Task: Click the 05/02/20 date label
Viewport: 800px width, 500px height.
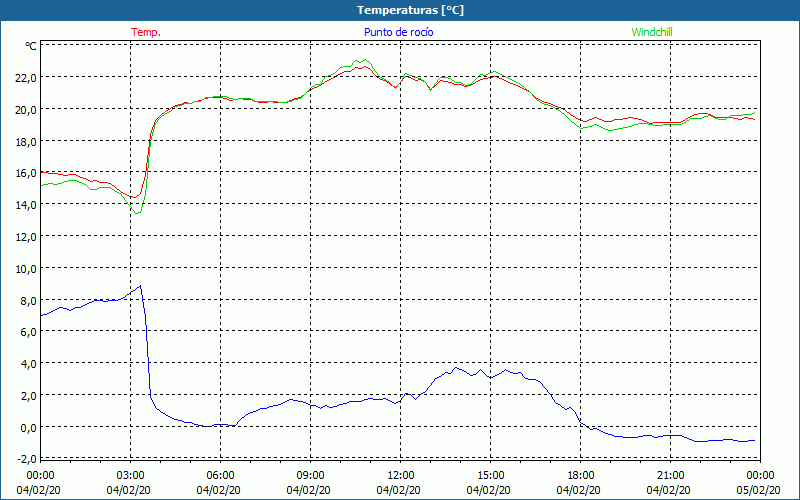Action: [760, 490]
